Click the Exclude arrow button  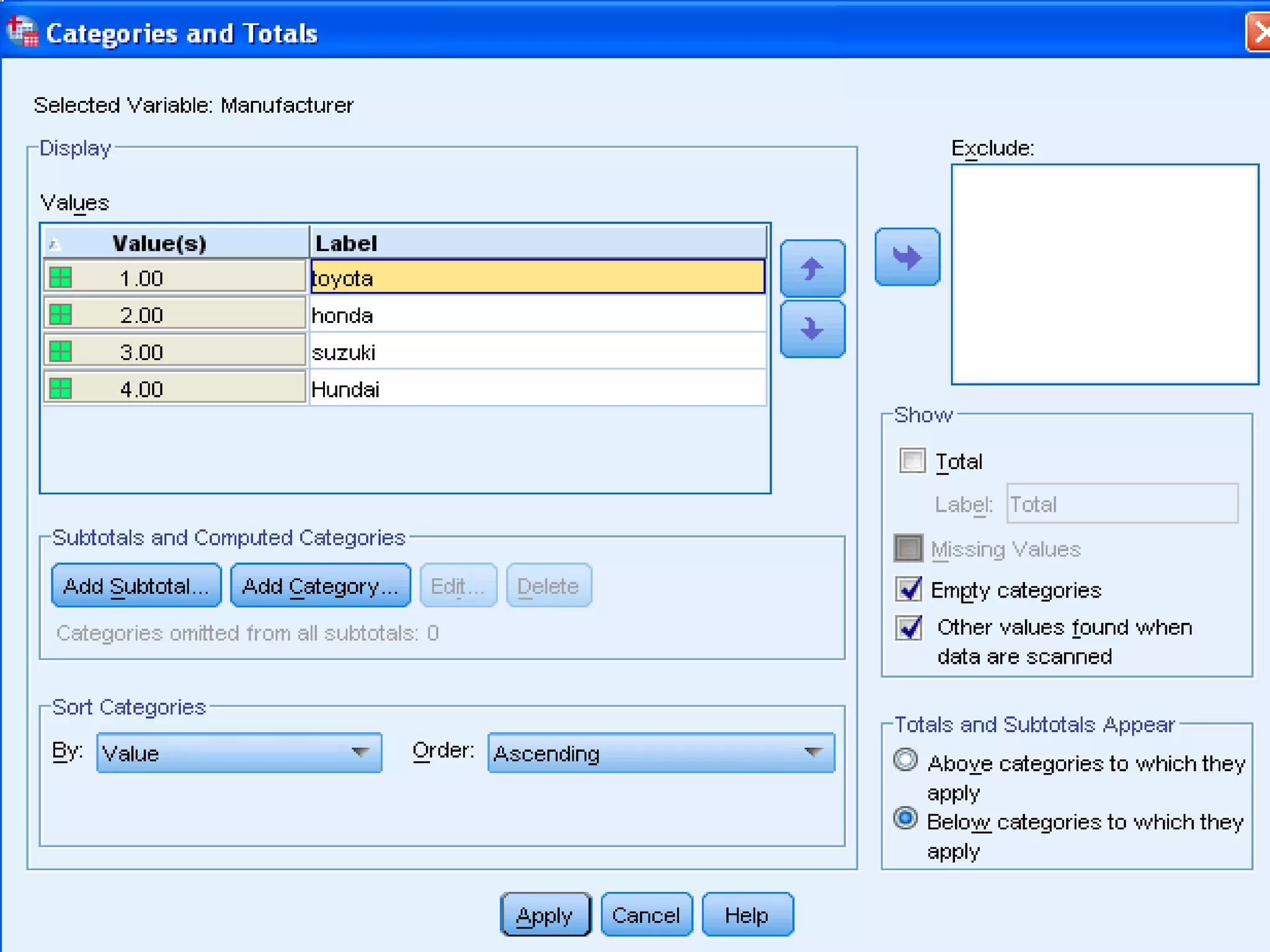907,257
